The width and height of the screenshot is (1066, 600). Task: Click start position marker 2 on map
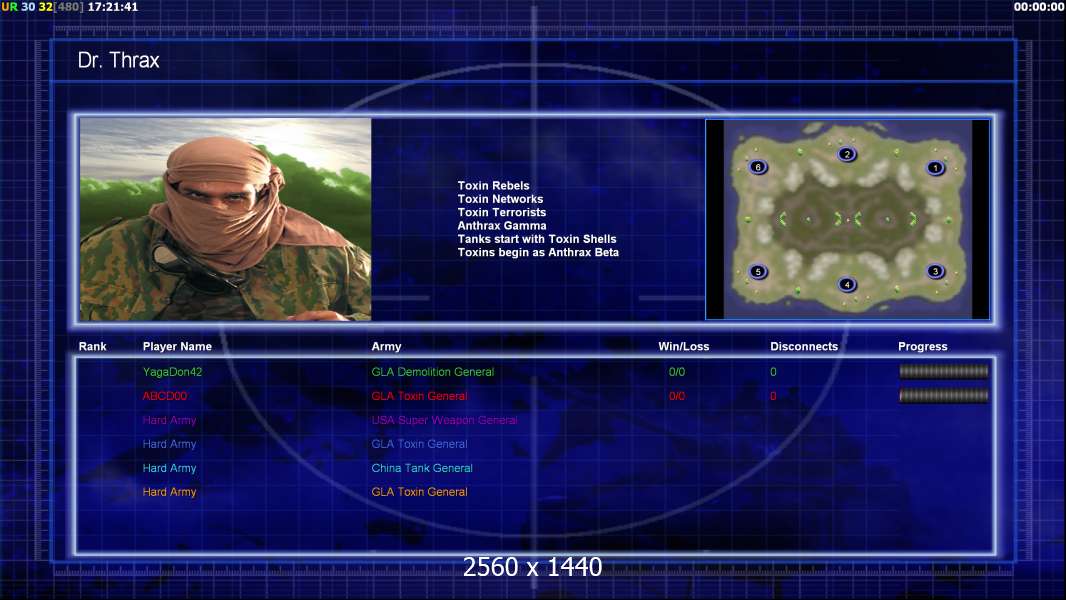pyautogui.click(x=846, y=154)
